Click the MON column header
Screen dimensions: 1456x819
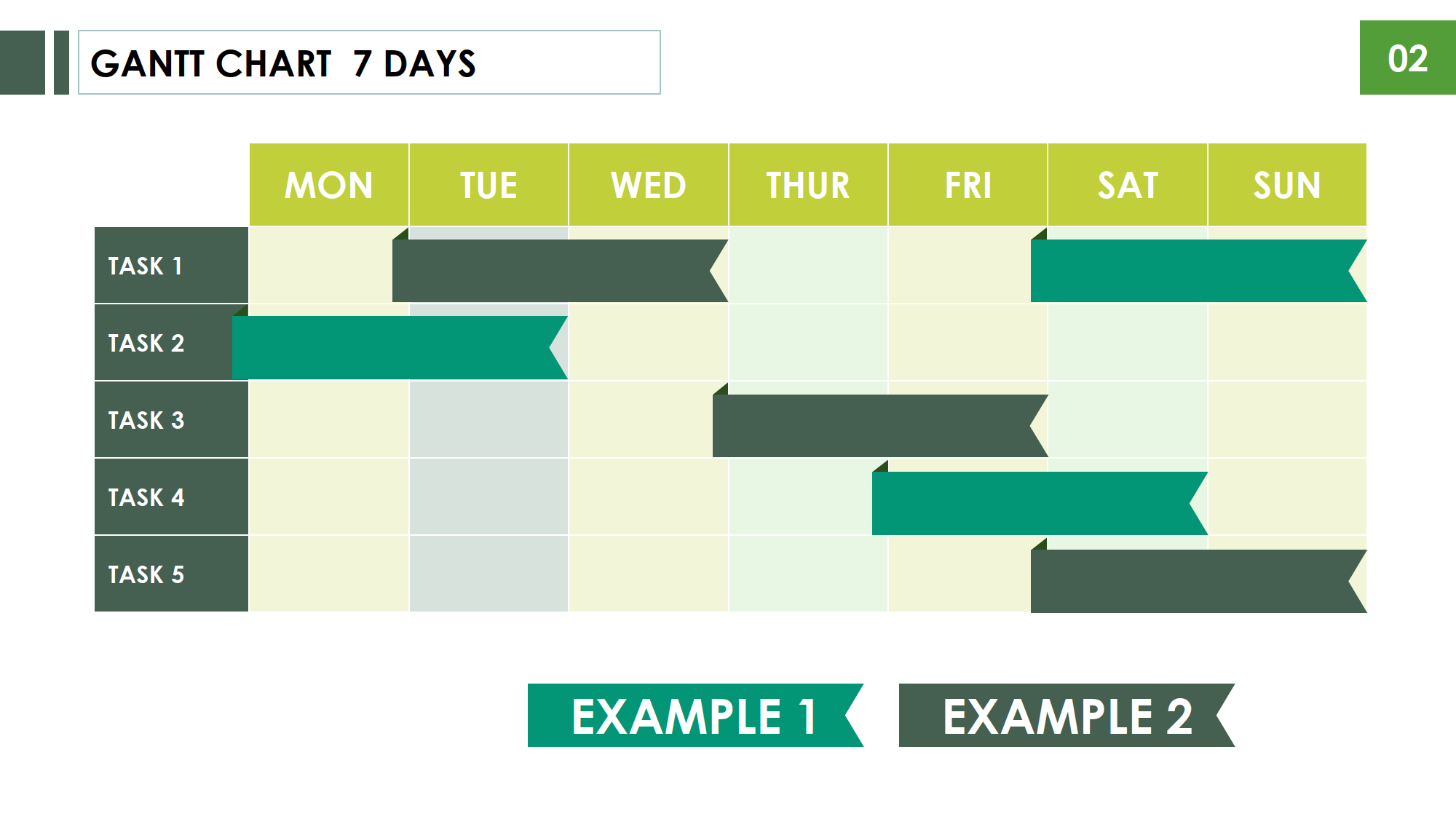(x=329, y=185)
